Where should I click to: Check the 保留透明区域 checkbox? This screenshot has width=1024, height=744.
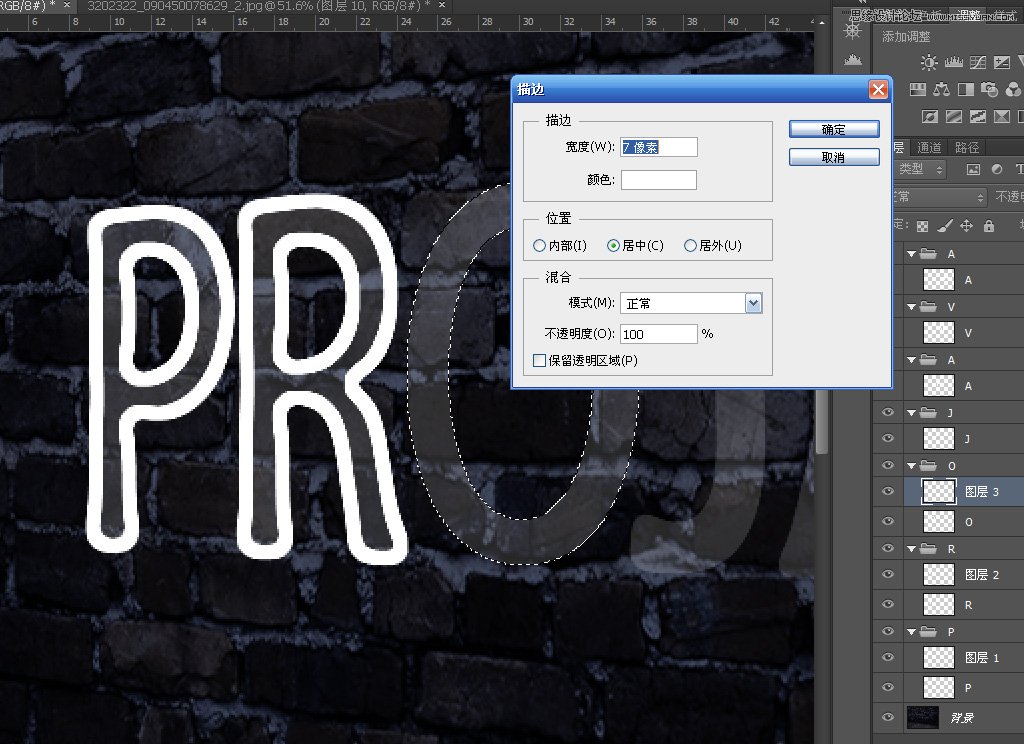point(539,360)
